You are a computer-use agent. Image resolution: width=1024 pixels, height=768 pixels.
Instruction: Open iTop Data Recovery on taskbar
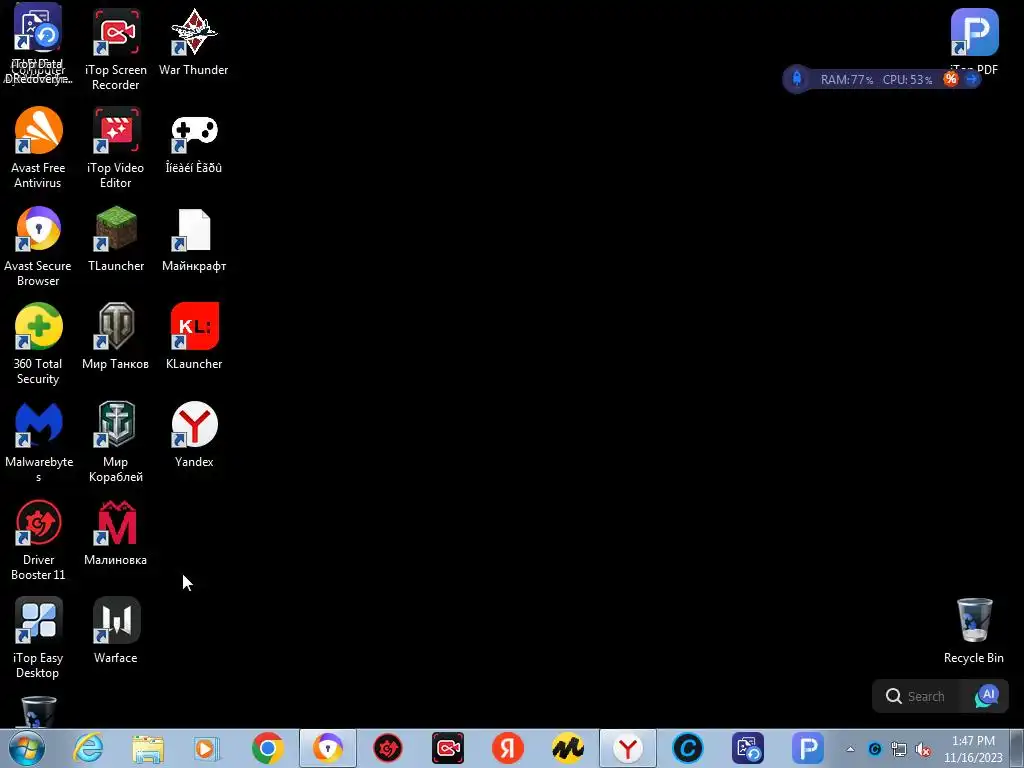[748, 748]
